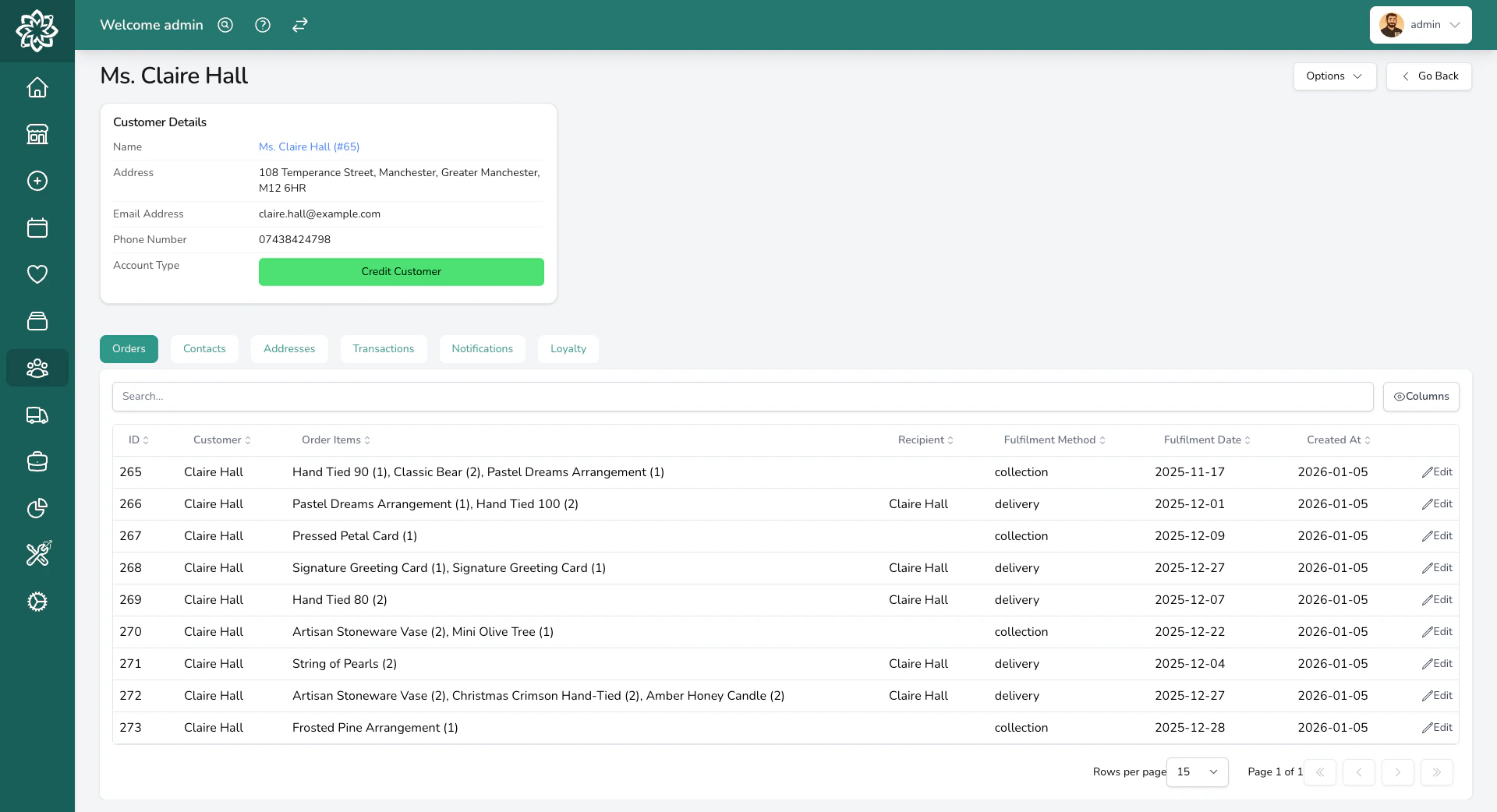Open the Options dropdown menu
This screenshot has width=1497, height=812.
click(x=1334, y=76)
